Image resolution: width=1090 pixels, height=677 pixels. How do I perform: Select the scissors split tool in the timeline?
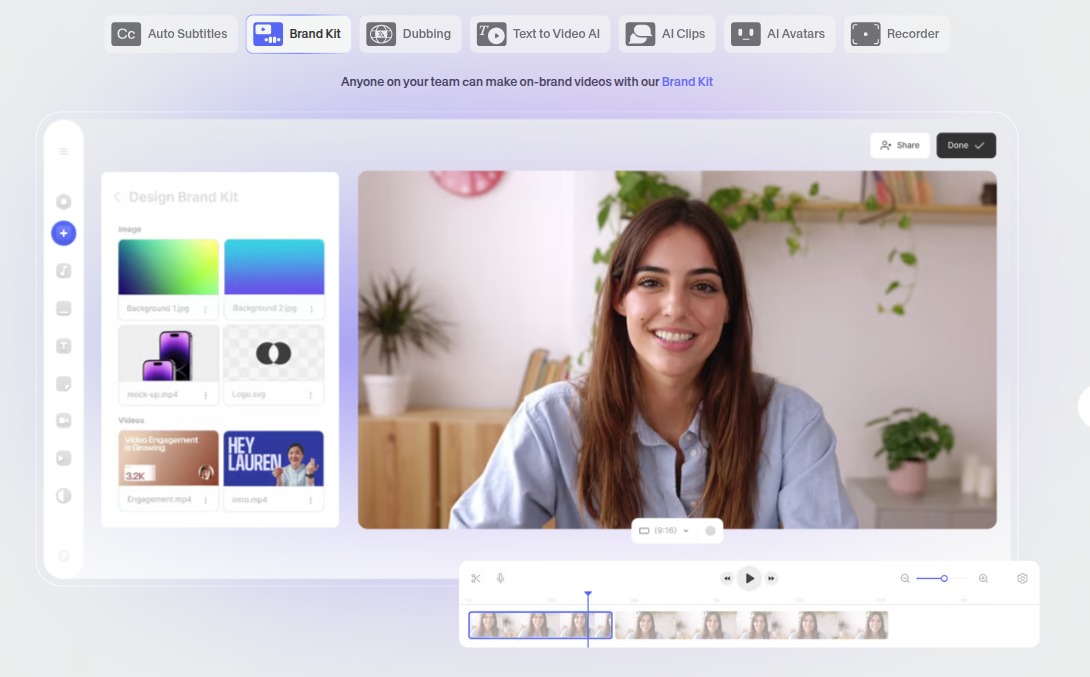tap(475, 578)
